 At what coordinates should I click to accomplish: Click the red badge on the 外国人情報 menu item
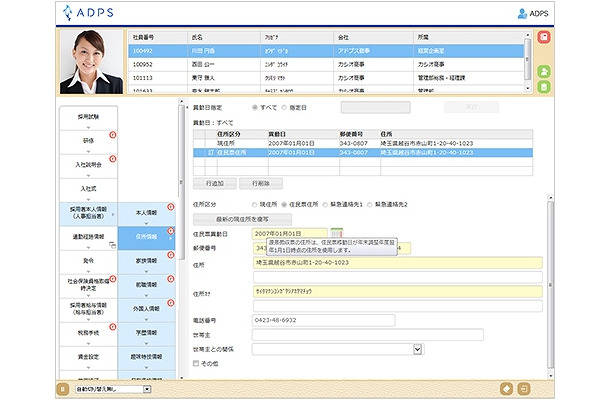[170, 303]
